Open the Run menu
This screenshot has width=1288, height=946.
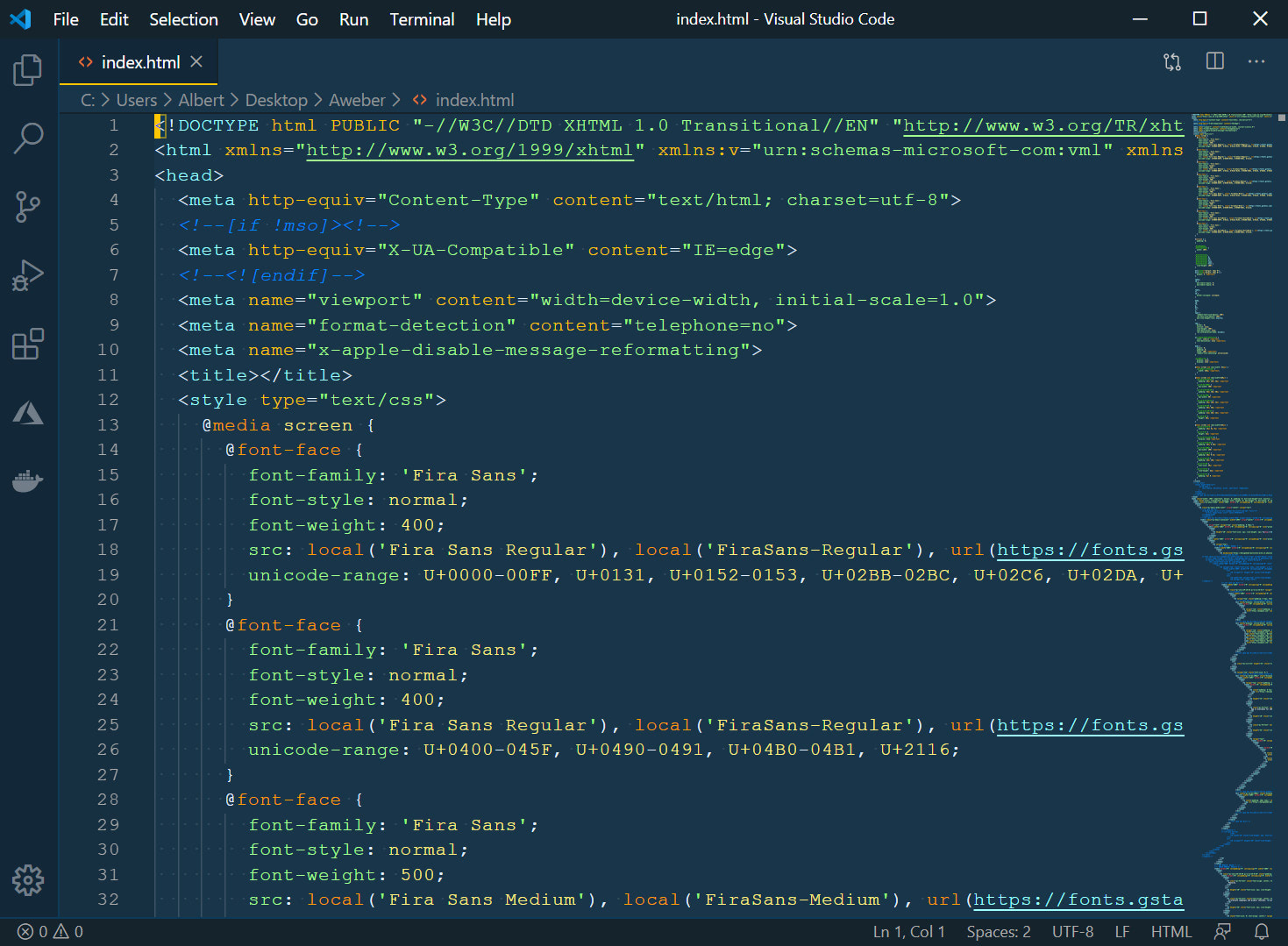click(x=354, y=19)
